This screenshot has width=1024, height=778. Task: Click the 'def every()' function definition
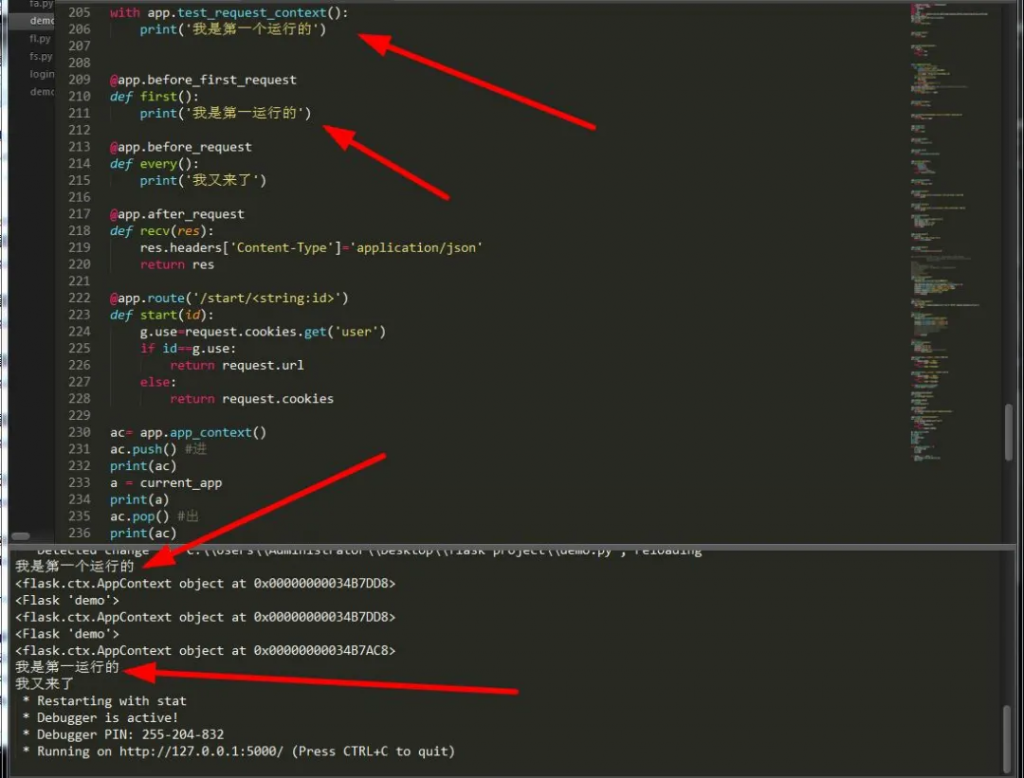[x=157, y=164]
